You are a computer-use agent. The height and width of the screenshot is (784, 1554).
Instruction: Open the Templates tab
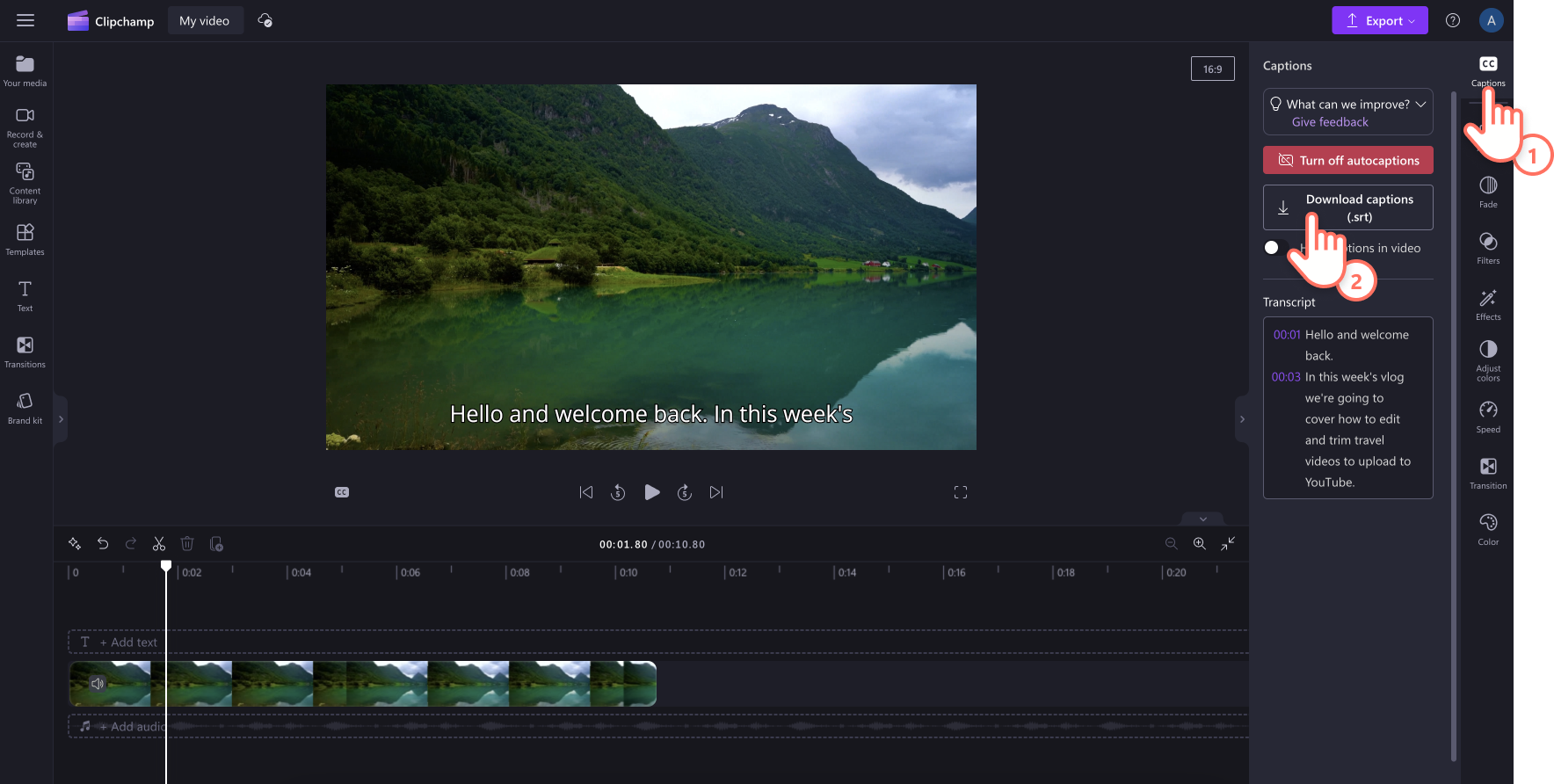tap(25, 239)
